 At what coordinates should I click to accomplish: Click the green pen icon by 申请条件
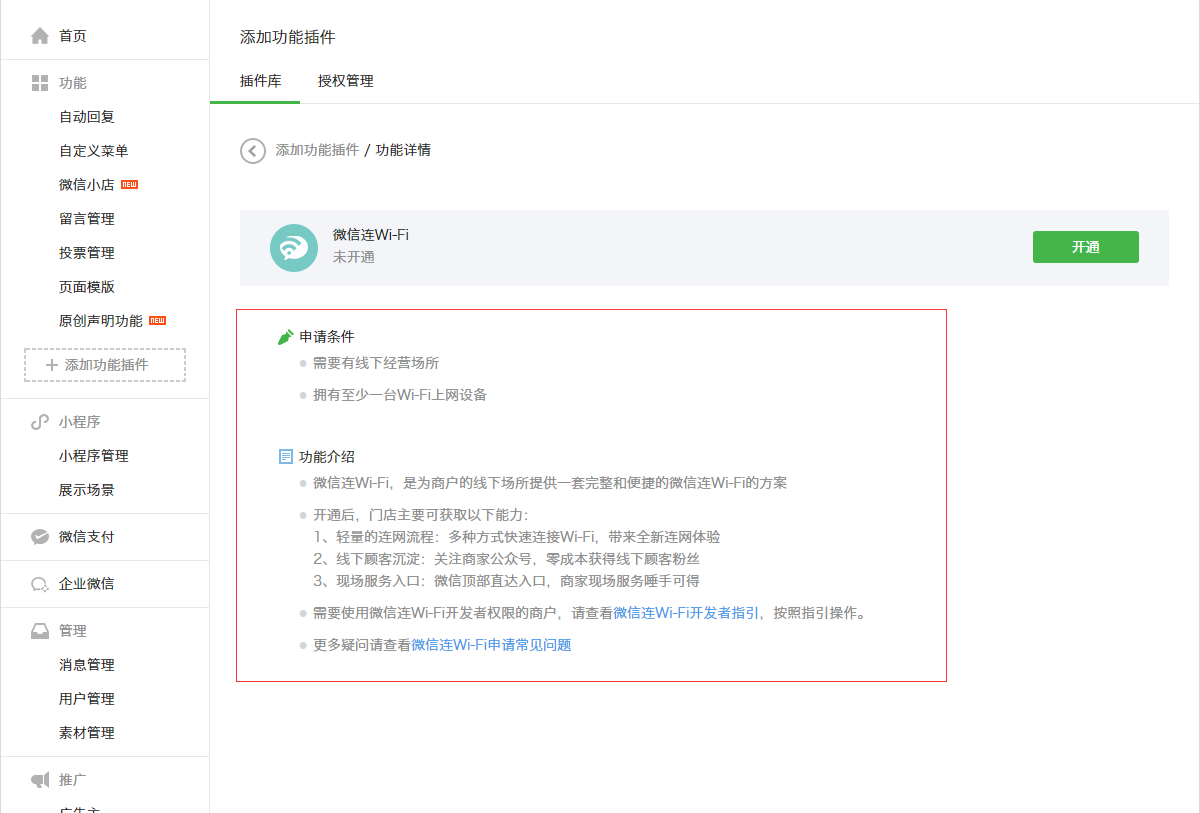285,337
